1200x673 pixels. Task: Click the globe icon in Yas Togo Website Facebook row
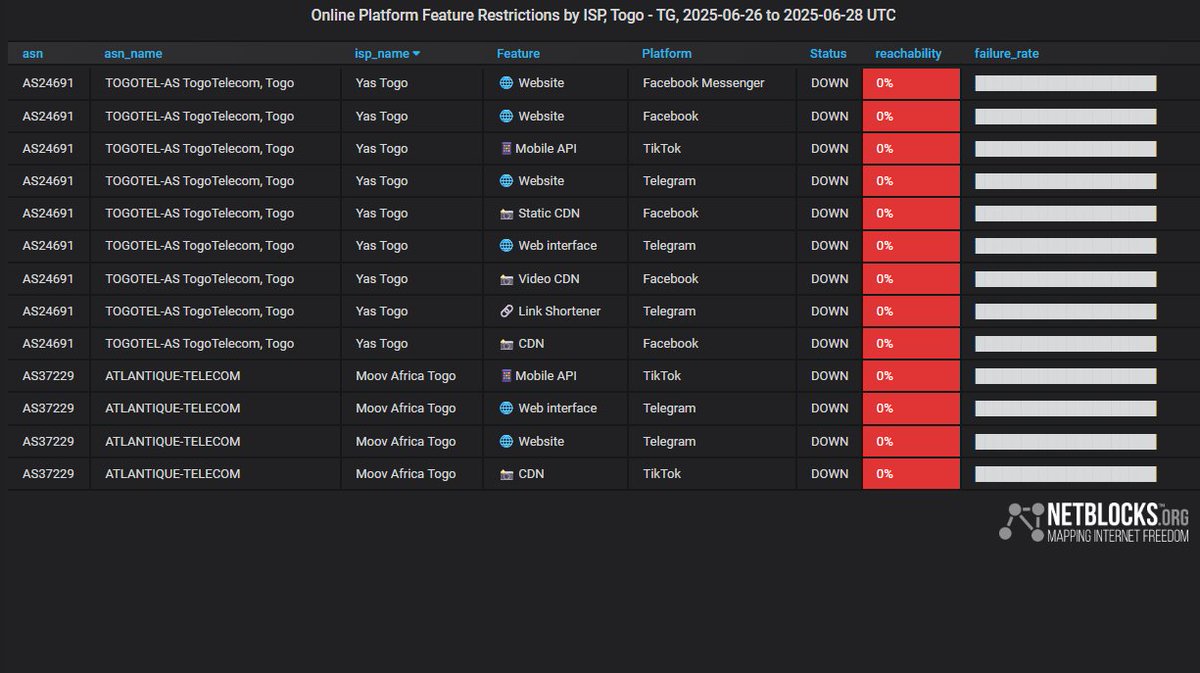[x=506, y=116]
